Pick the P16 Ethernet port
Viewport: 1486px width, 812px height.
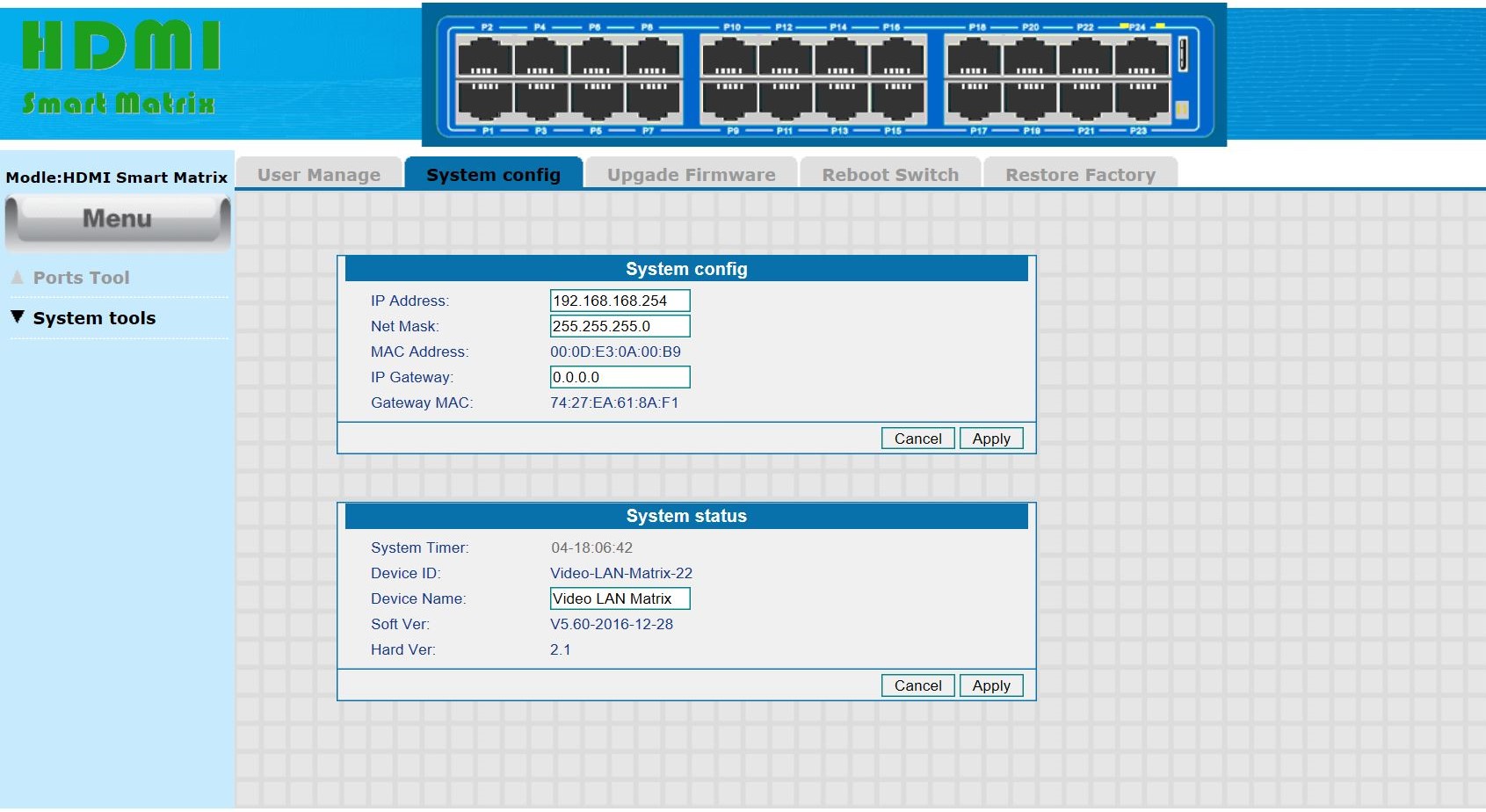coord(897,57)
